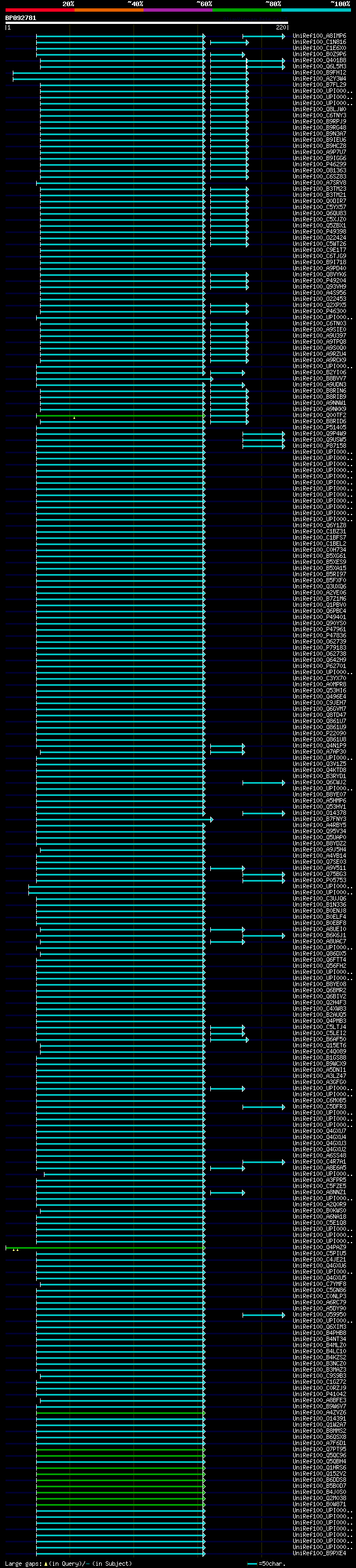Open hit UniRef100_C1N816
Screen dimensions: 356x1568
tap(319, 42)
